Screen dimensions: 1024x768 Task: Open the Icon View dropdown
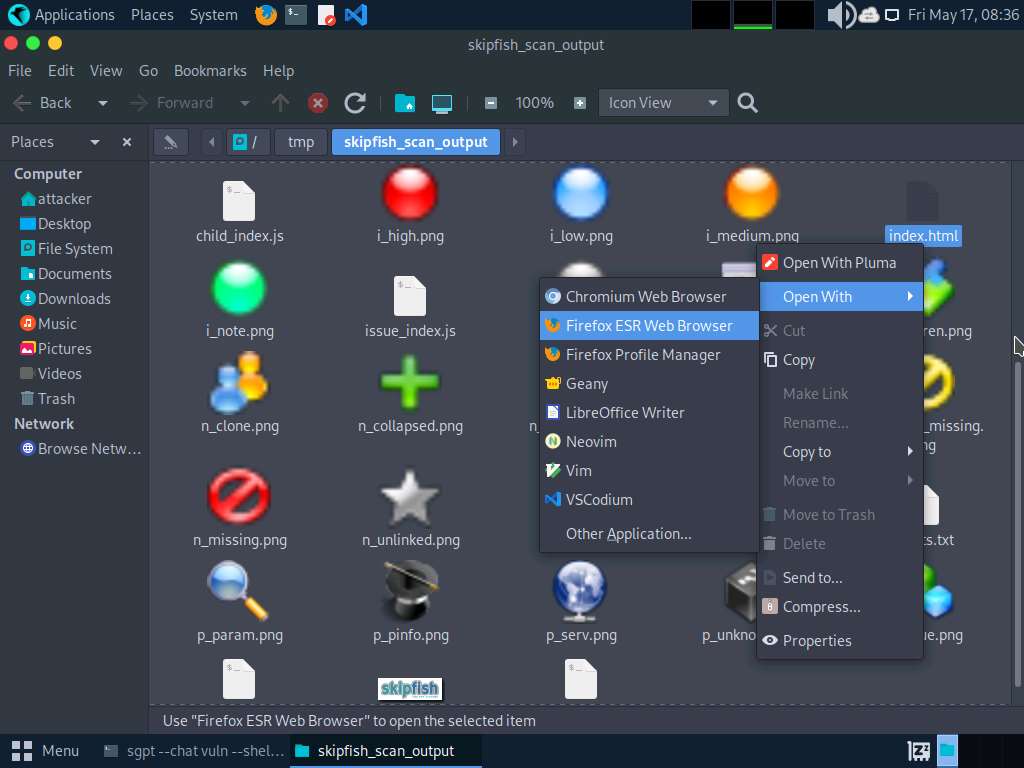tap(663, 103)
